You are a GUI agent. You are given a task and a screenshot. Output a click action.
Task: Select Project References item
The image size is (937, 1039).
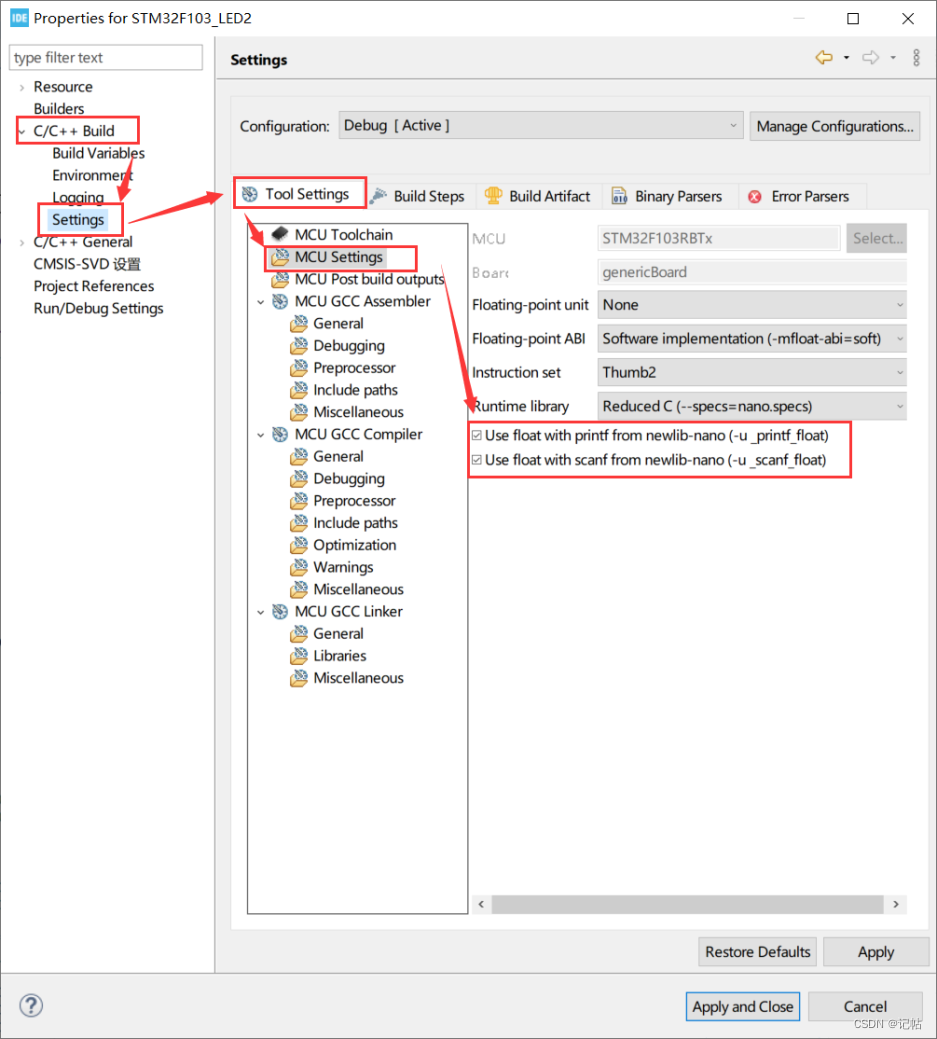click(x=93, y=286)
